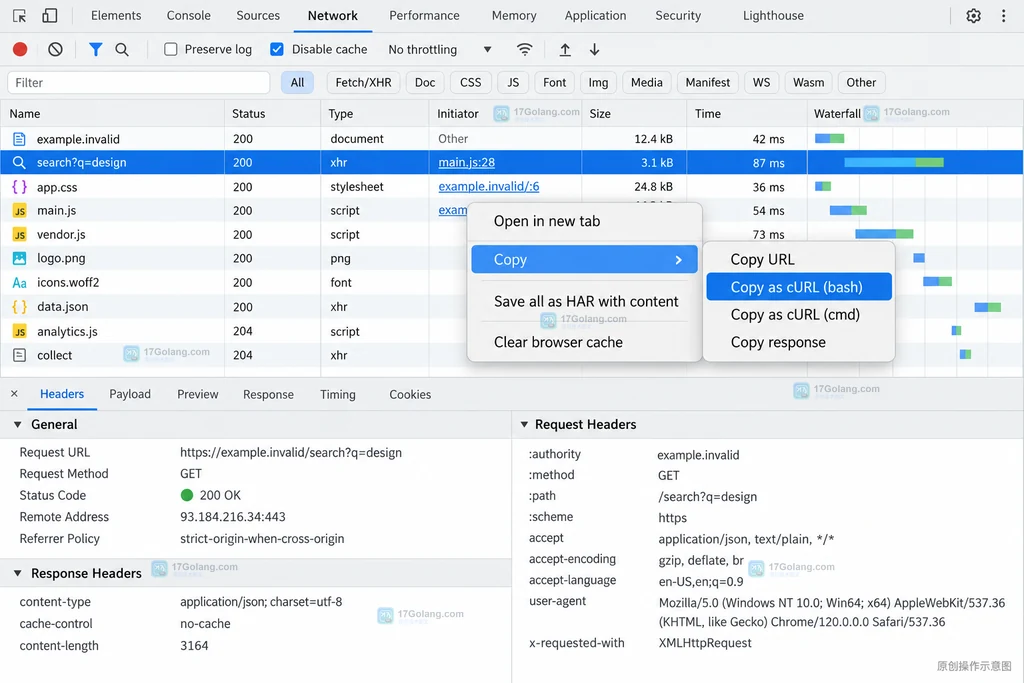
Task: Expand the Copy submenu arrow
Action: pos(679,260)
